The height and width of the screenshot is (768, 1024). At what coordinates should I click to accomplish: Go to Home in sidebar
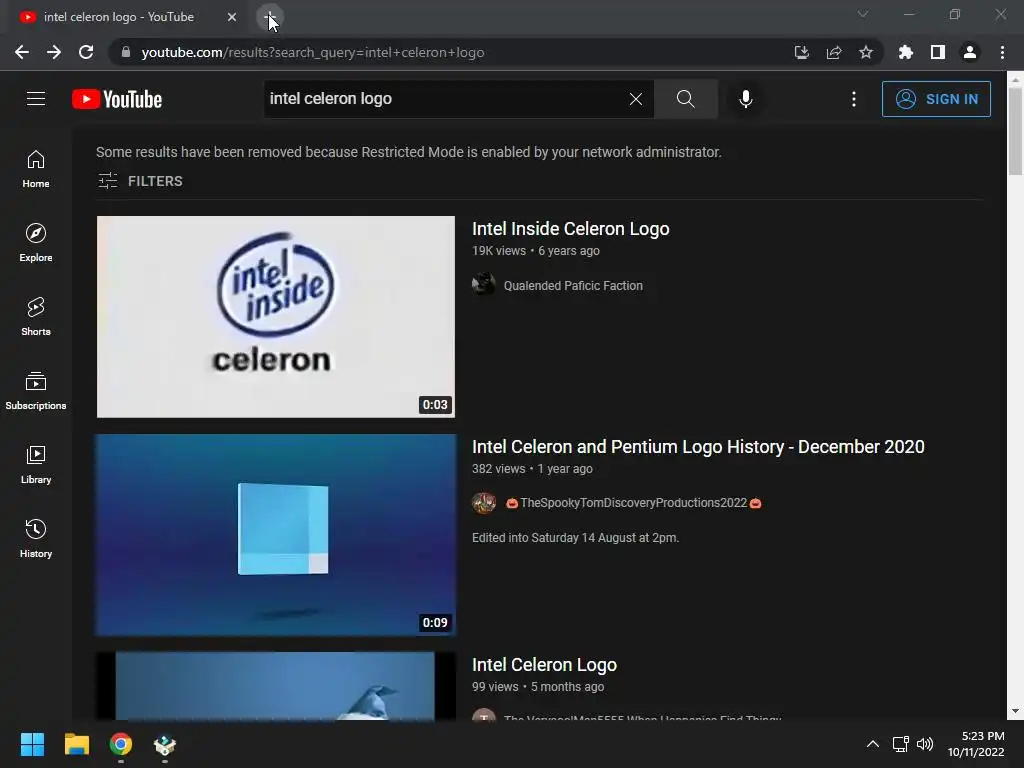[x=36, y=169]
